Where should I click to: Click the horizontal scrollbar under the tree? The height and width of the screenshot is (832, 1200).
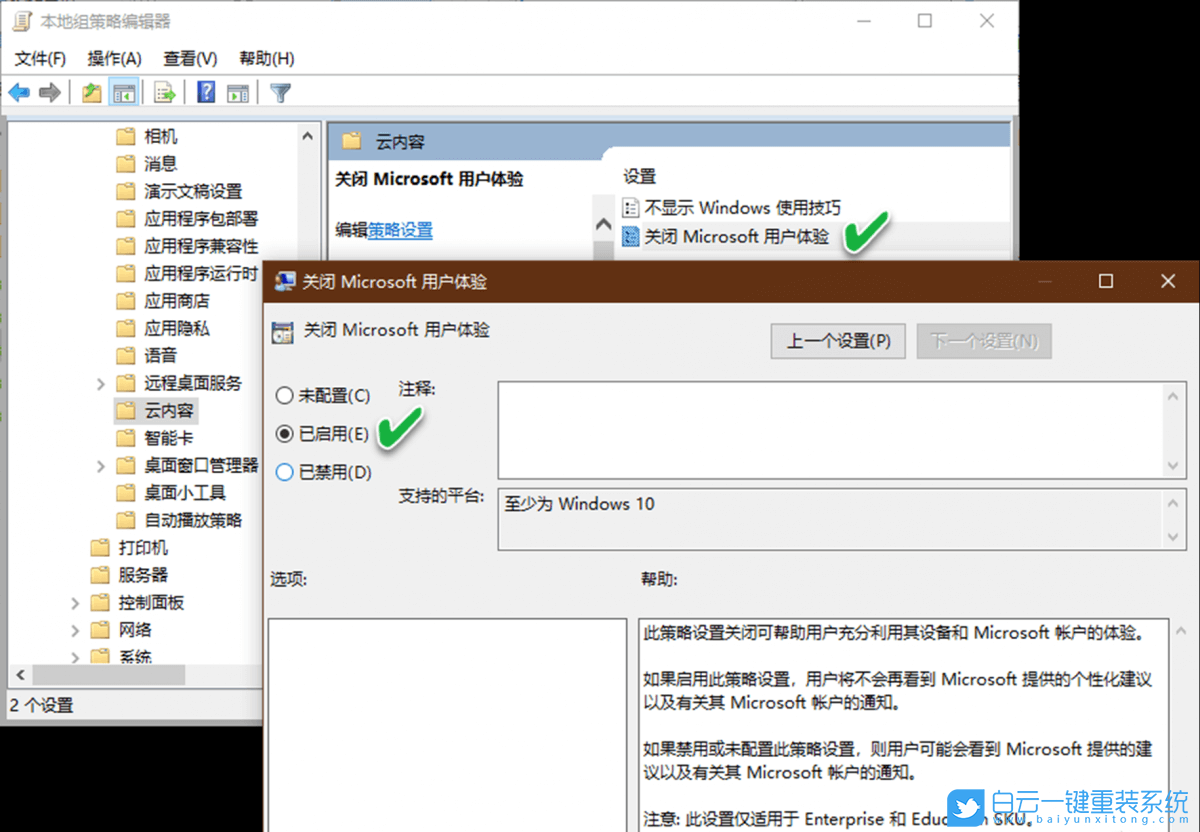(107, 675)
